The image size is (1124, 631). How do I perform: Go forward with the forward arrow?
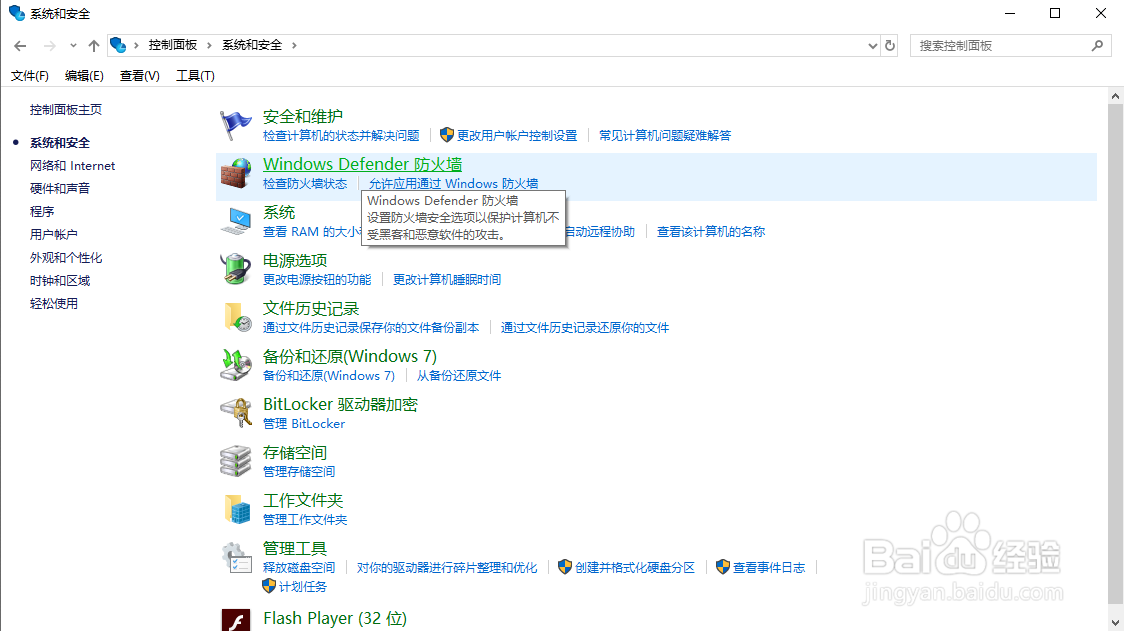pyautogui.click(x=49, y=46)
